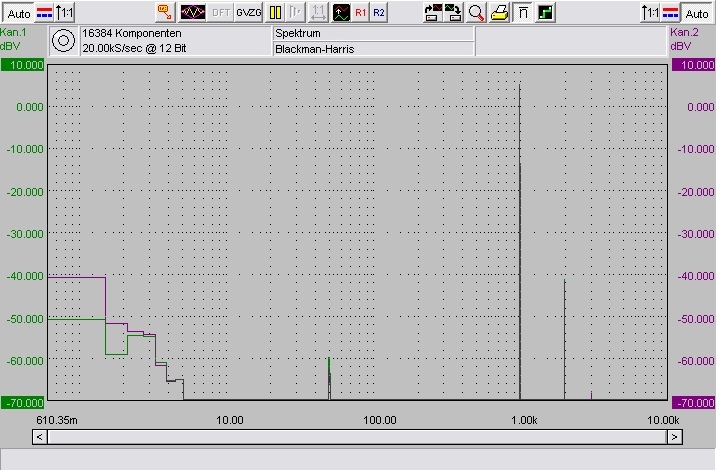Toggle the yellow pause bars button

tap(275, 13)
